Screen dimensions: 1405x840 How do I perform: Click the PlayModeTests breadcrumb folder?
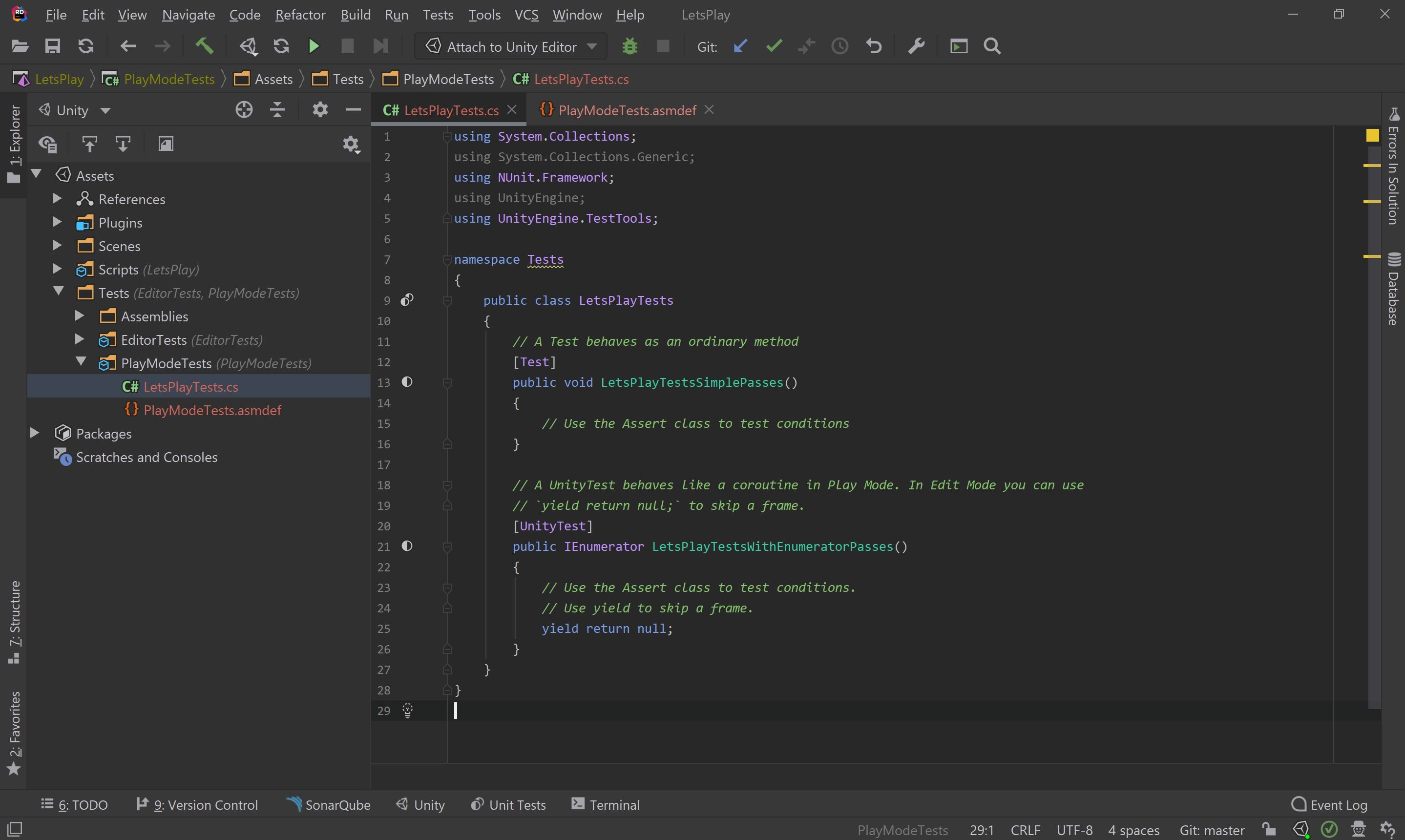(439, 79)
